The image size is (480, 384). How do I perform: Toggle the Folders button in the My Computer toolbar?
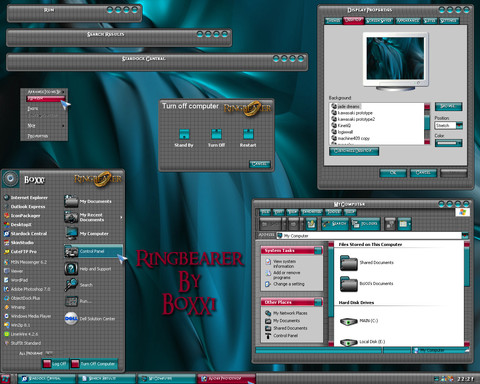pyautogui.click(x=365, y=224)
